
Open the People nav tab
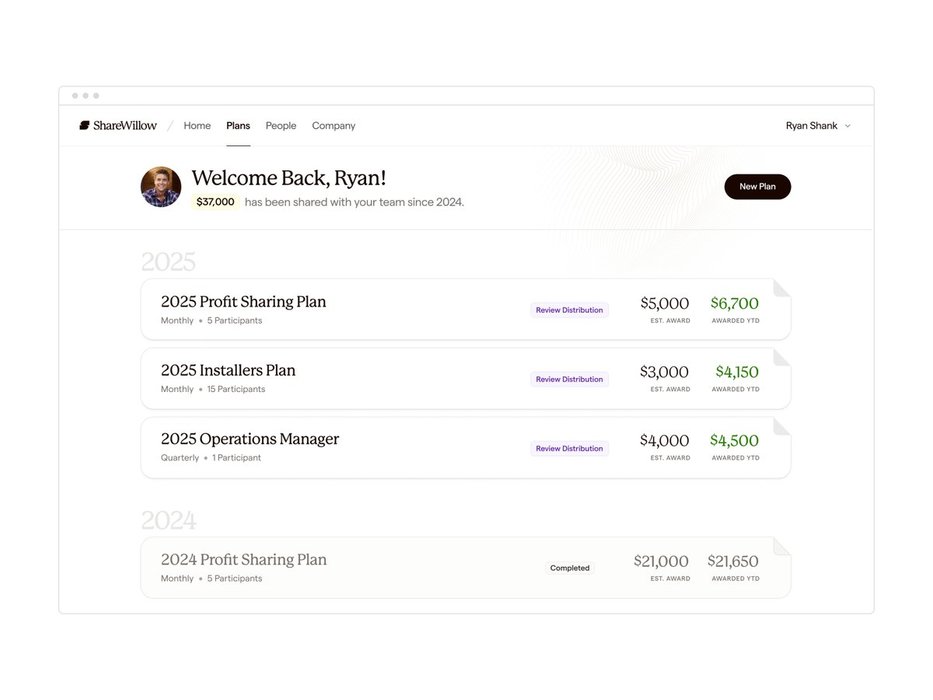281,126
